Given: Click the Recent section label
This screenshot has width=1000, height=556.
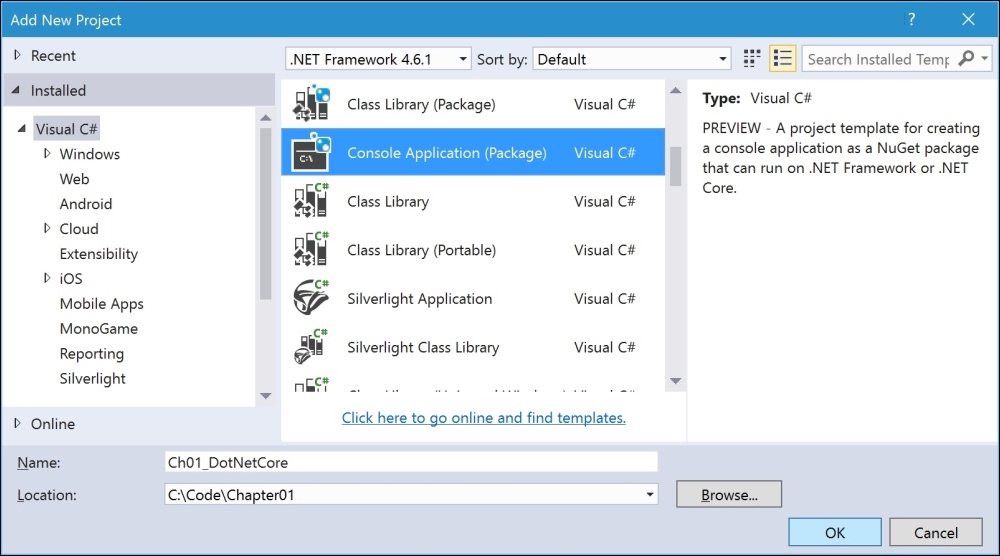Looking at the screenshot, I should (53, 55).
